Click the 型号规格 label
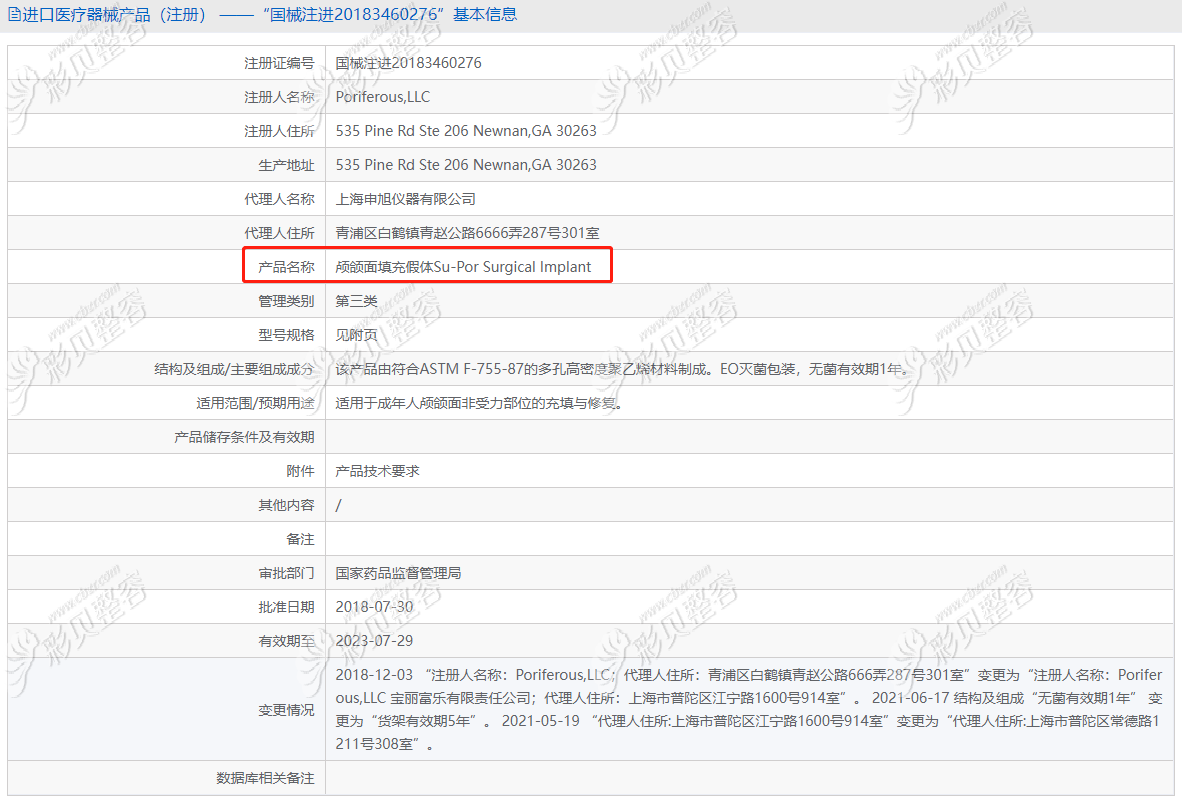 [286, 335]
